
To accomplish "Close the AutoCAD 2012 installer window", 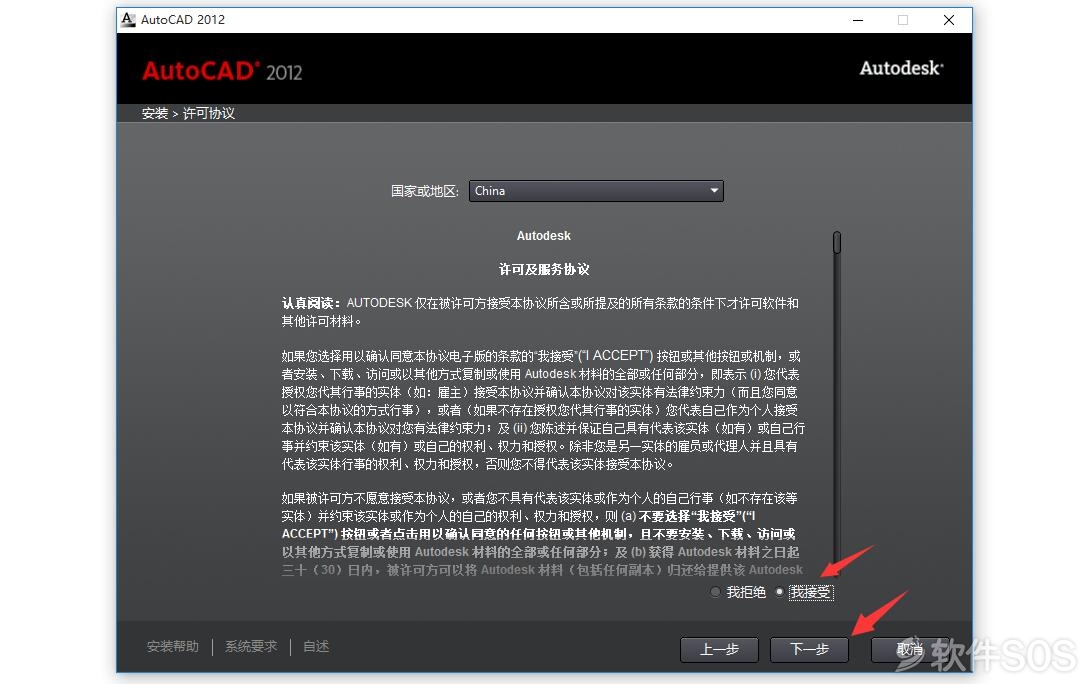I will (949, 20).
